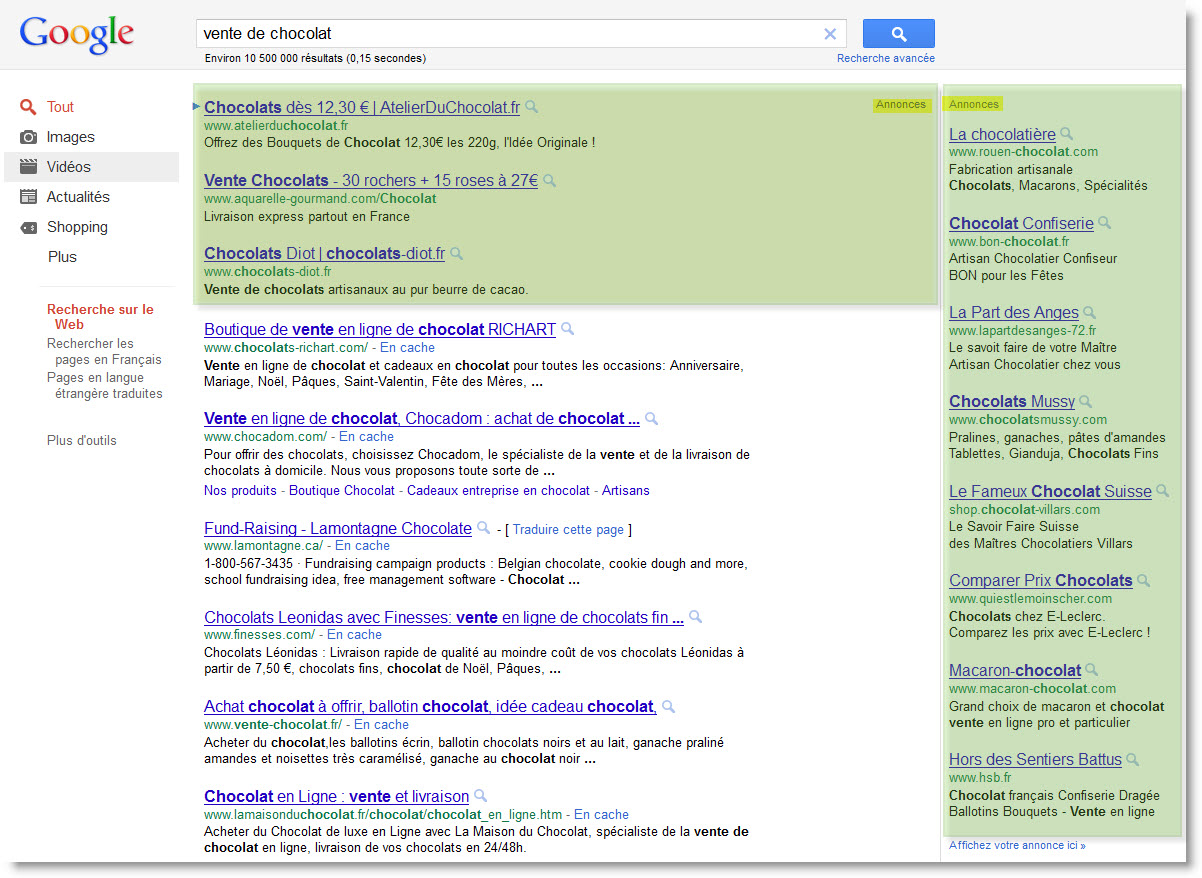Click the Annonces label above top ads
Screen dimensions: 1202x878
point(900,104)
